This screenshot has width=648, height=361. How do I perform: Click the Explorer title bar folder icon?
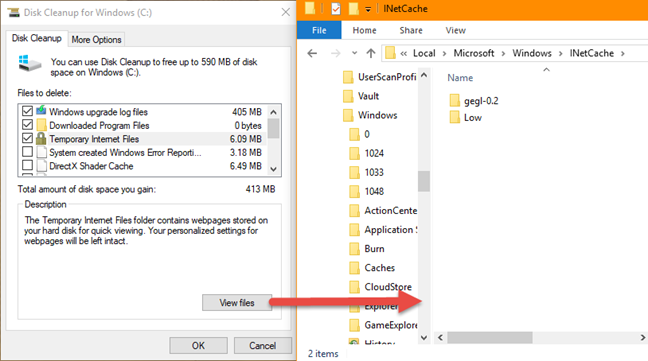310,8
